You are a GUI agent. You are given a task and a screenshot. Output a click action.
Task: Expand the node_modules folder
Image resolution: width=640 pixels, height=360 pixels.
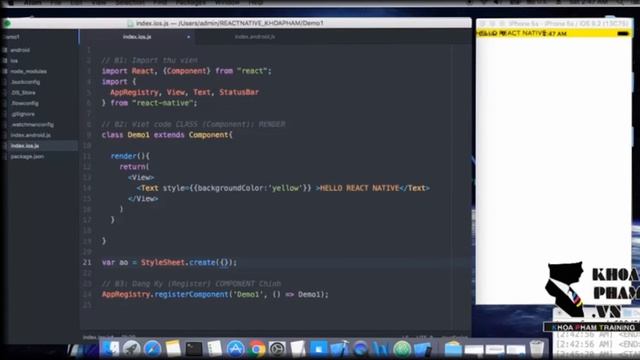28,71
